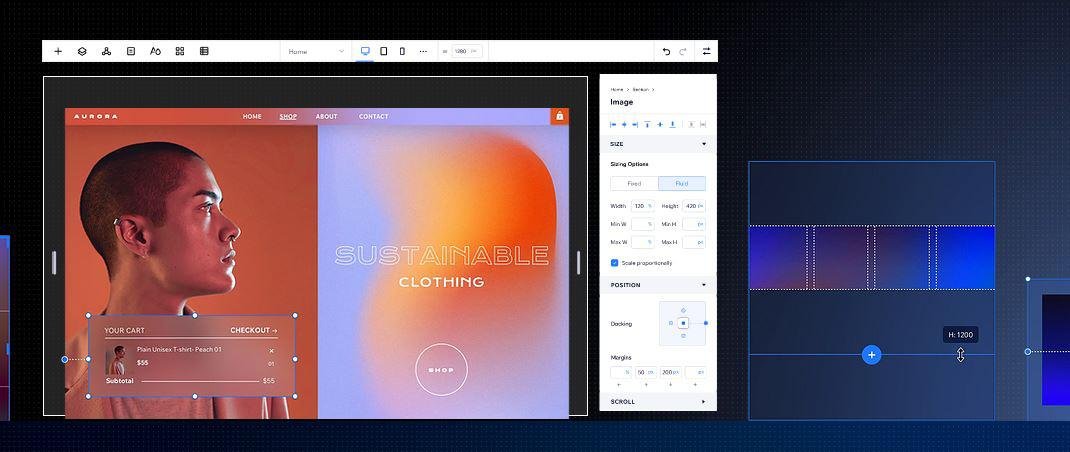Align image to horizontal center
The width and height of the screenshot is (1070, 452).
[x=624, y=124]
